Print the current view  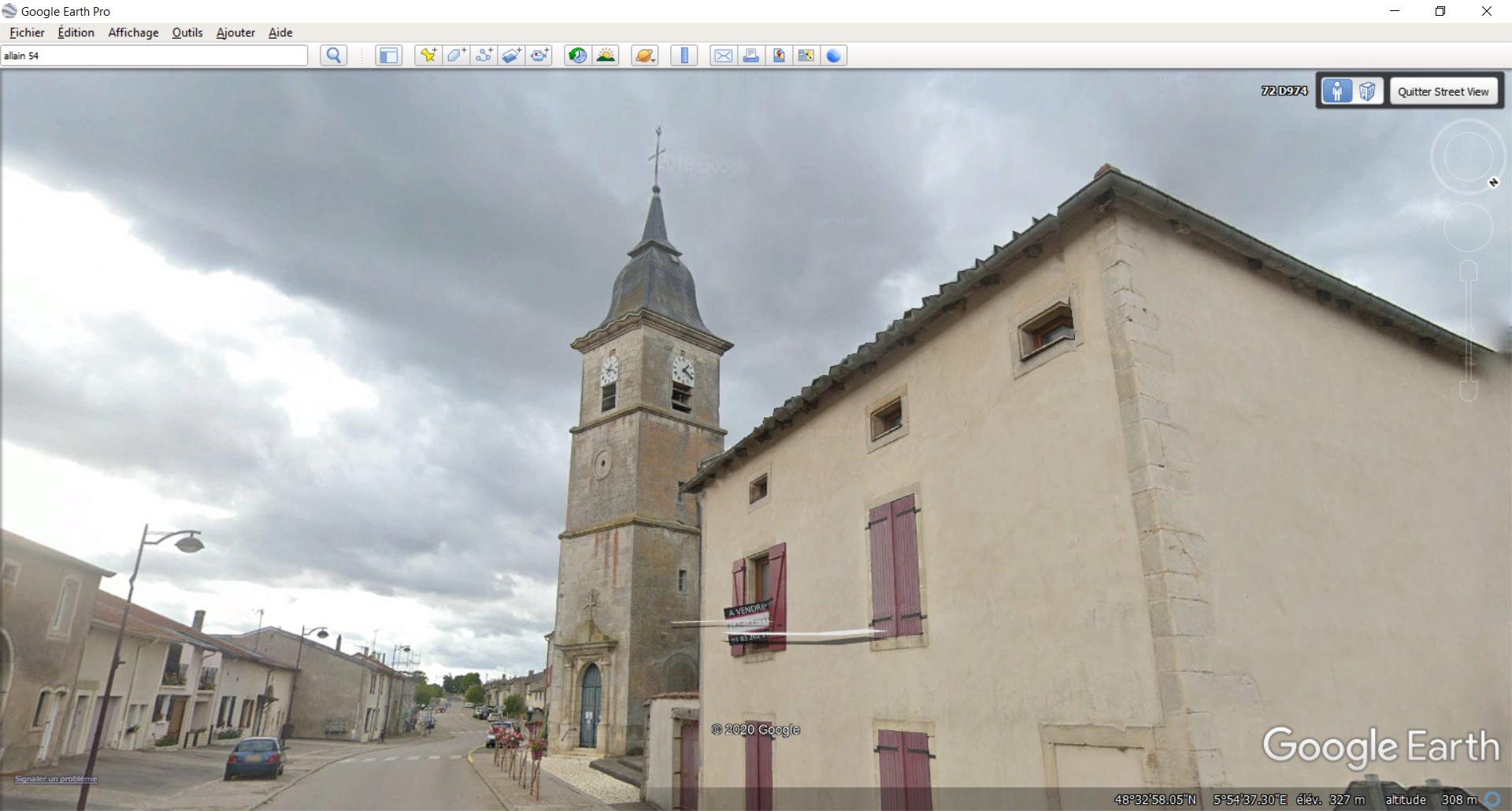click(752, 55)
